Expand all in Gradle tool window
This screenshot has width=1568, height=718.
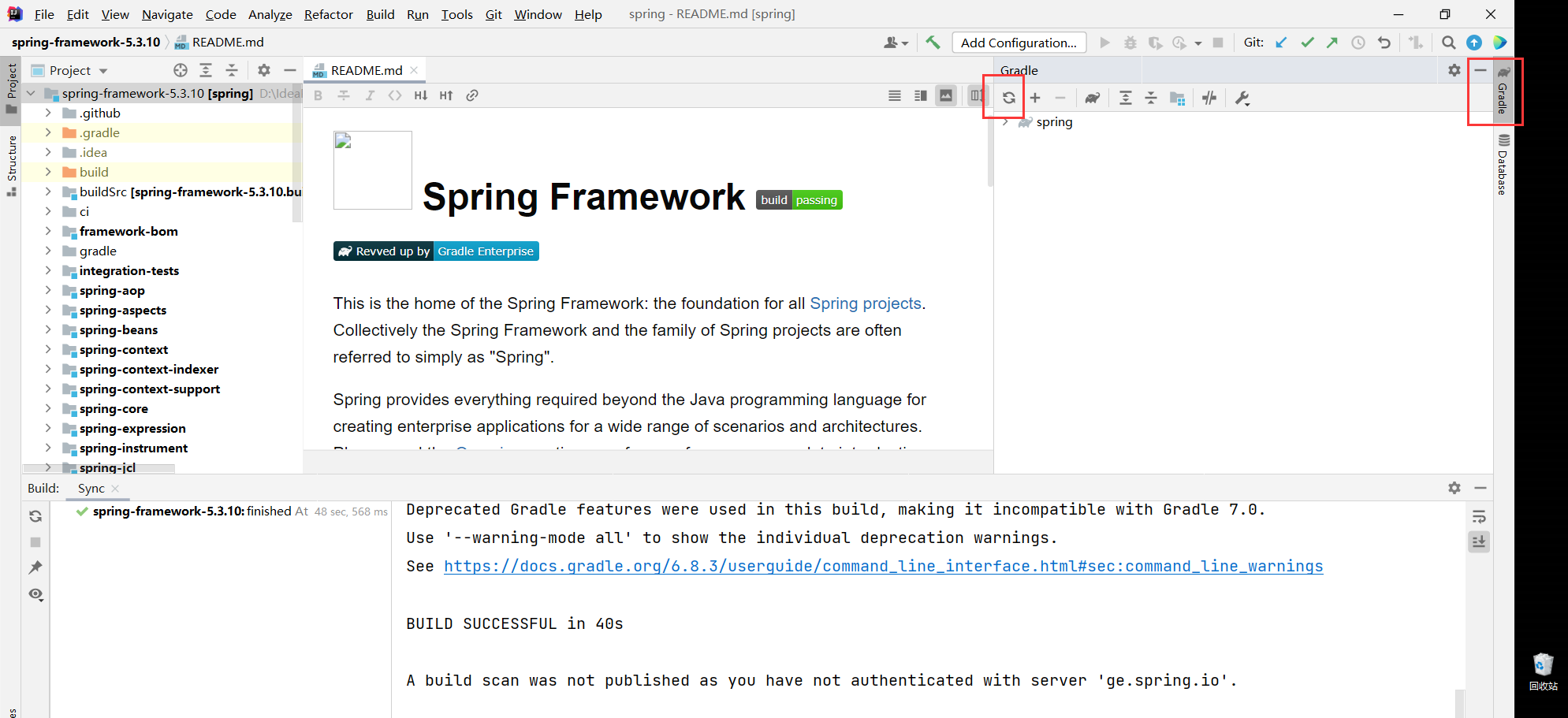[x=1126, y=98]
